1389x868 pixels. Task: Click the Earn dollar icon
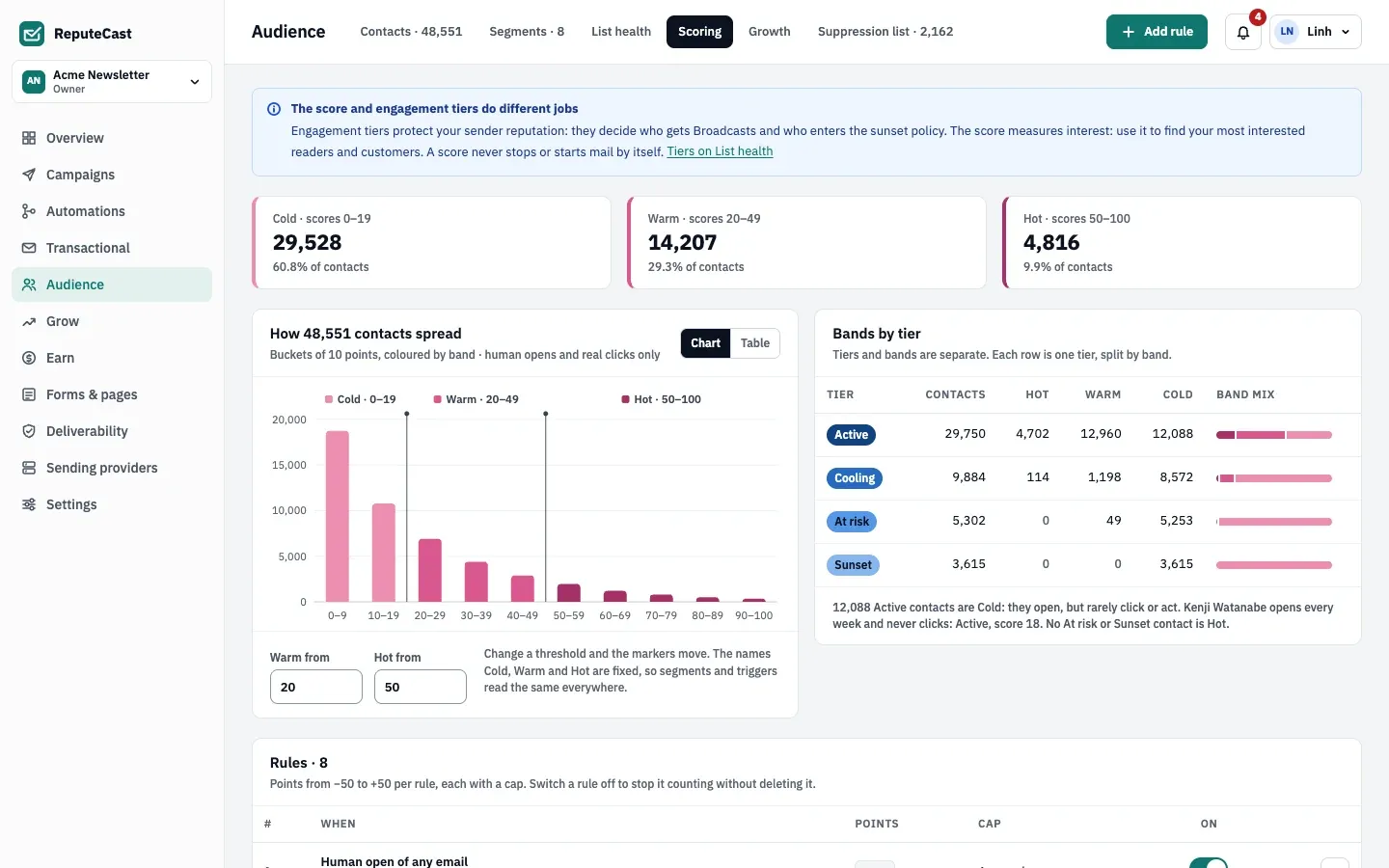29,358
